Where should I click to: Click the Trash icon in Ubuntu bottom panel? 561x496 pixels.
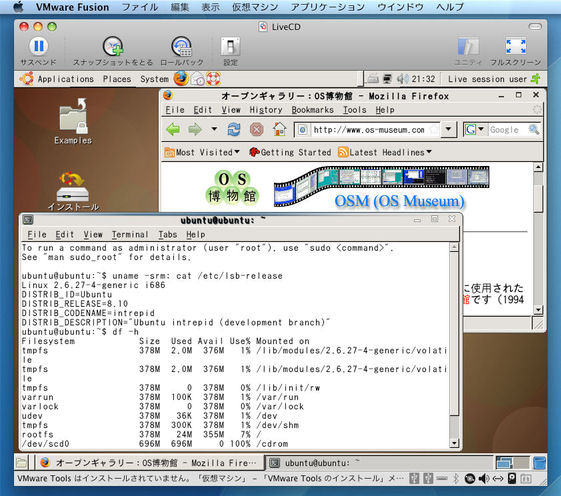pyautogui.click(x=539, y=463)
